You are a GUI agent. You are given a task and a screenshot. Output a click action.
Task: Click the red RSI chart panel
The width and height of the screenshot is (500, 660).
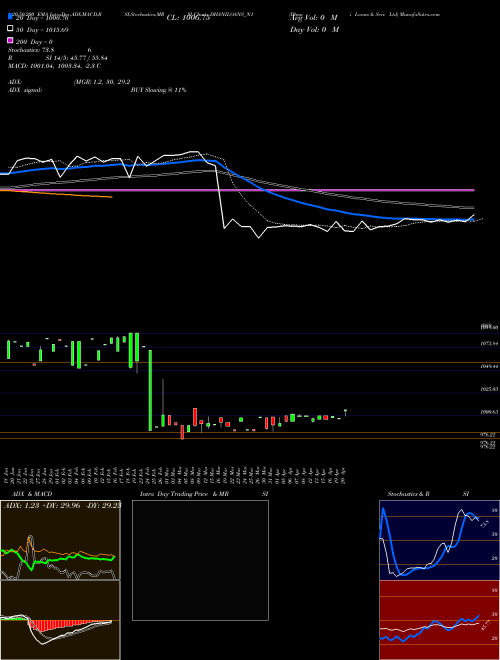pos(439,620)
